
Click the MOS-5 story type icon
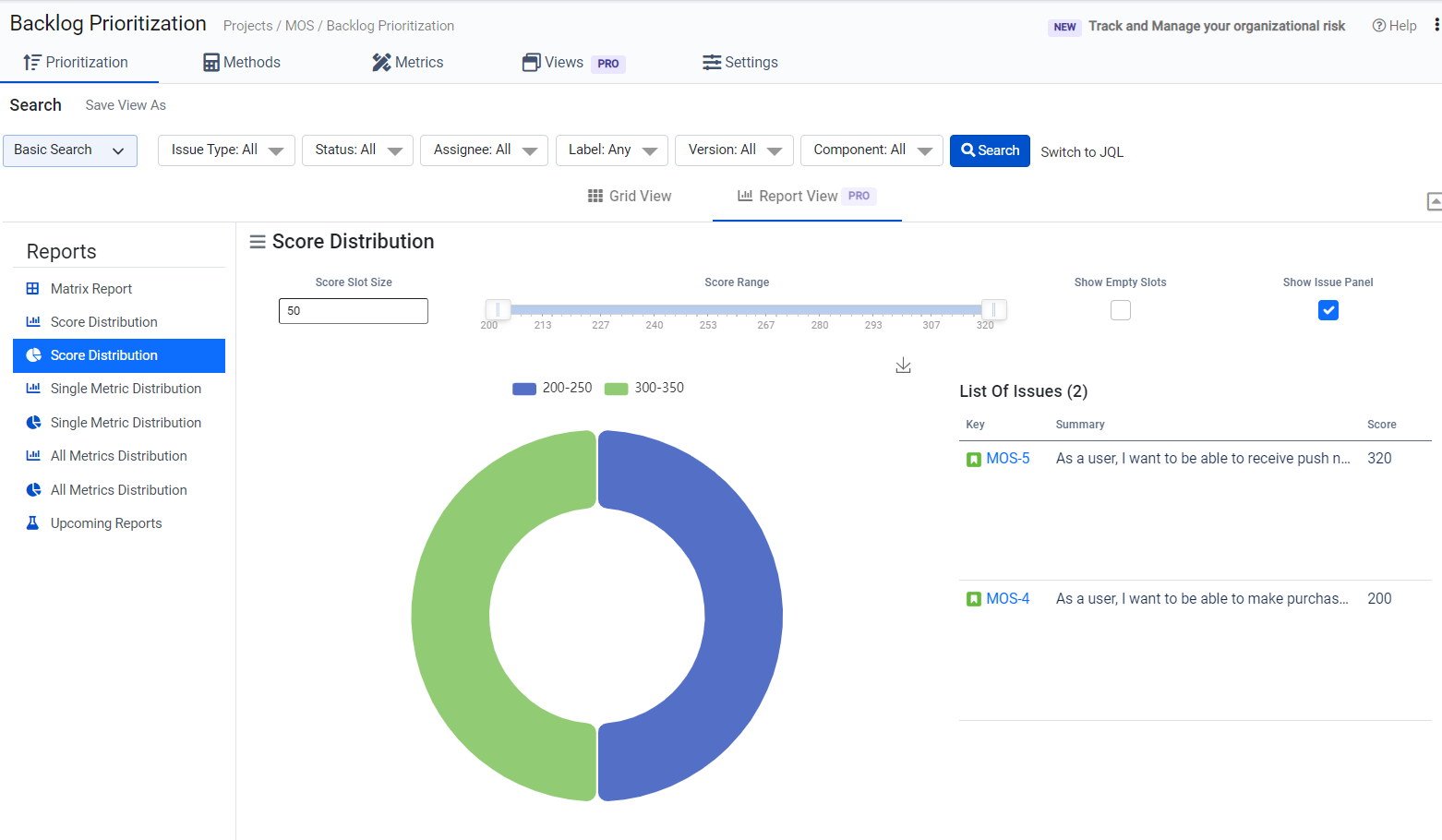[973, 459]
